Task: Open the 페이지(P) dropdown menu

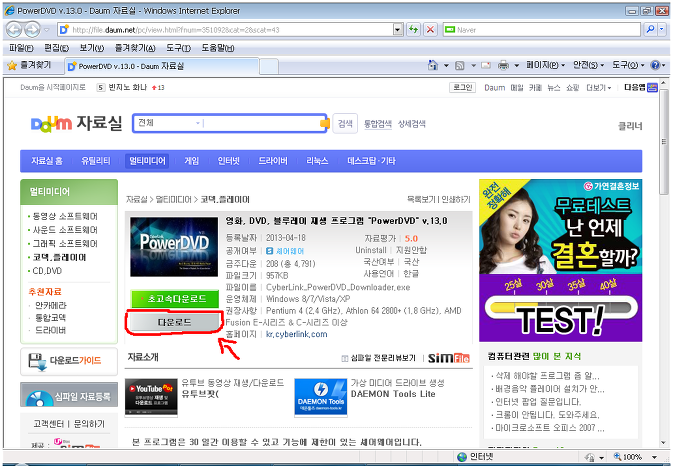Action: [x=546, y=65]
